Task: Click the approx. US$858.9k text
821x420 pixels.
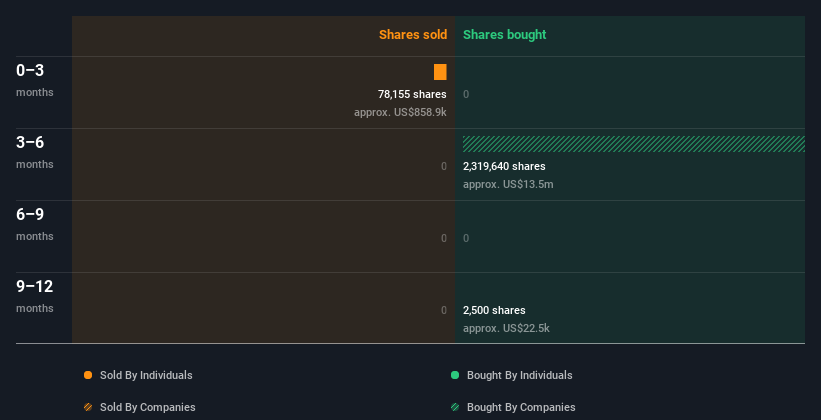Action: pyautogui.click(x=400, y=112)
